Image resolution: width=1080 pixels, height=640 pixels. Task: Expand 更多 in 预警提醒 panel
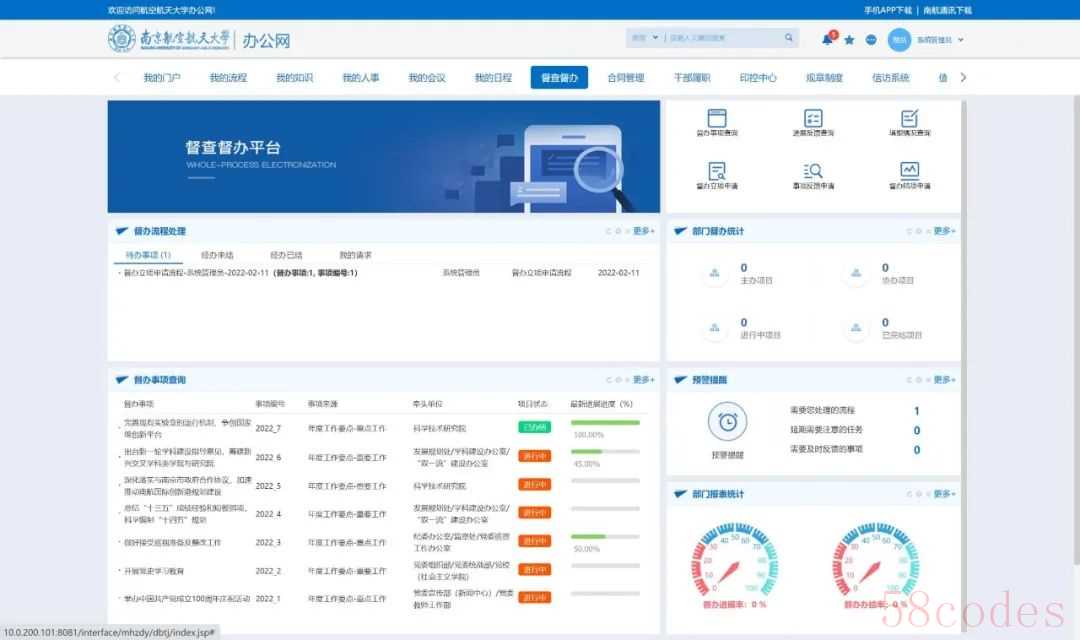point(944,380)
